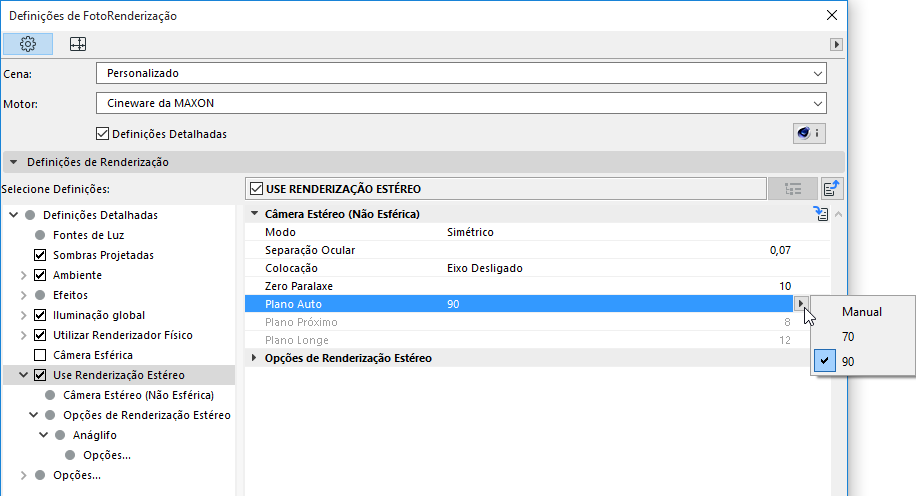Viewport: 916px width, 496px height.
Task: Expand Opções de Renderização Estéreo panel section
Action: point(254,358)
